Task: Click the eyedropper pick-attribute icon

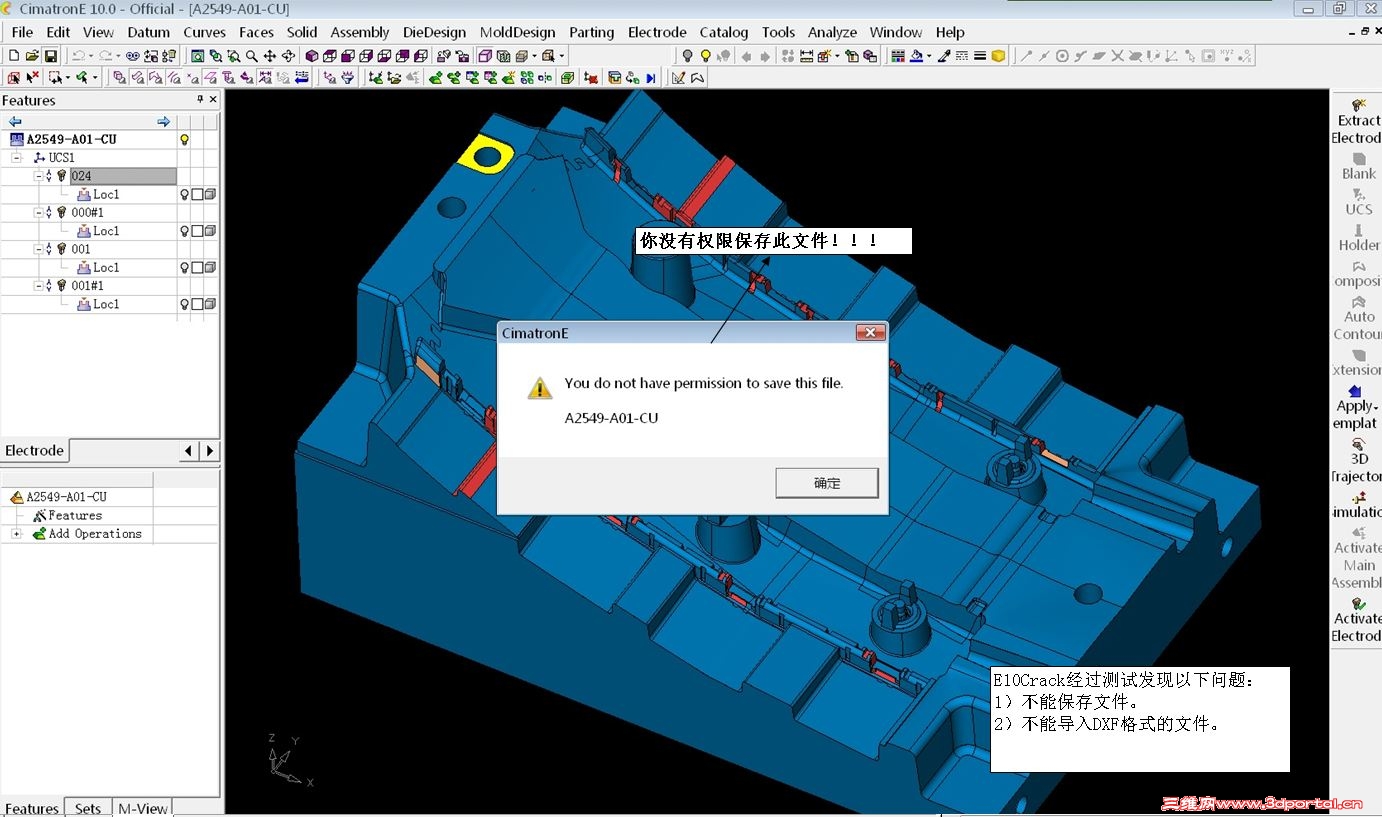Action: coord(944,56)
